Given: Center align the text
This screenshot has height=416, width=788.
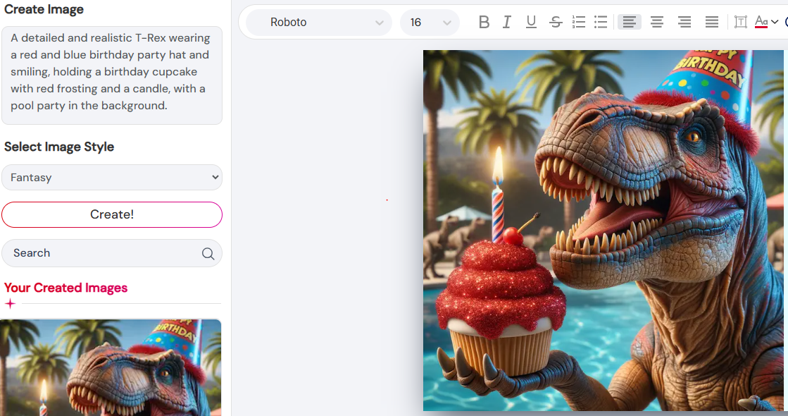Looking at the screenshot, I should [x=657, y=22].
